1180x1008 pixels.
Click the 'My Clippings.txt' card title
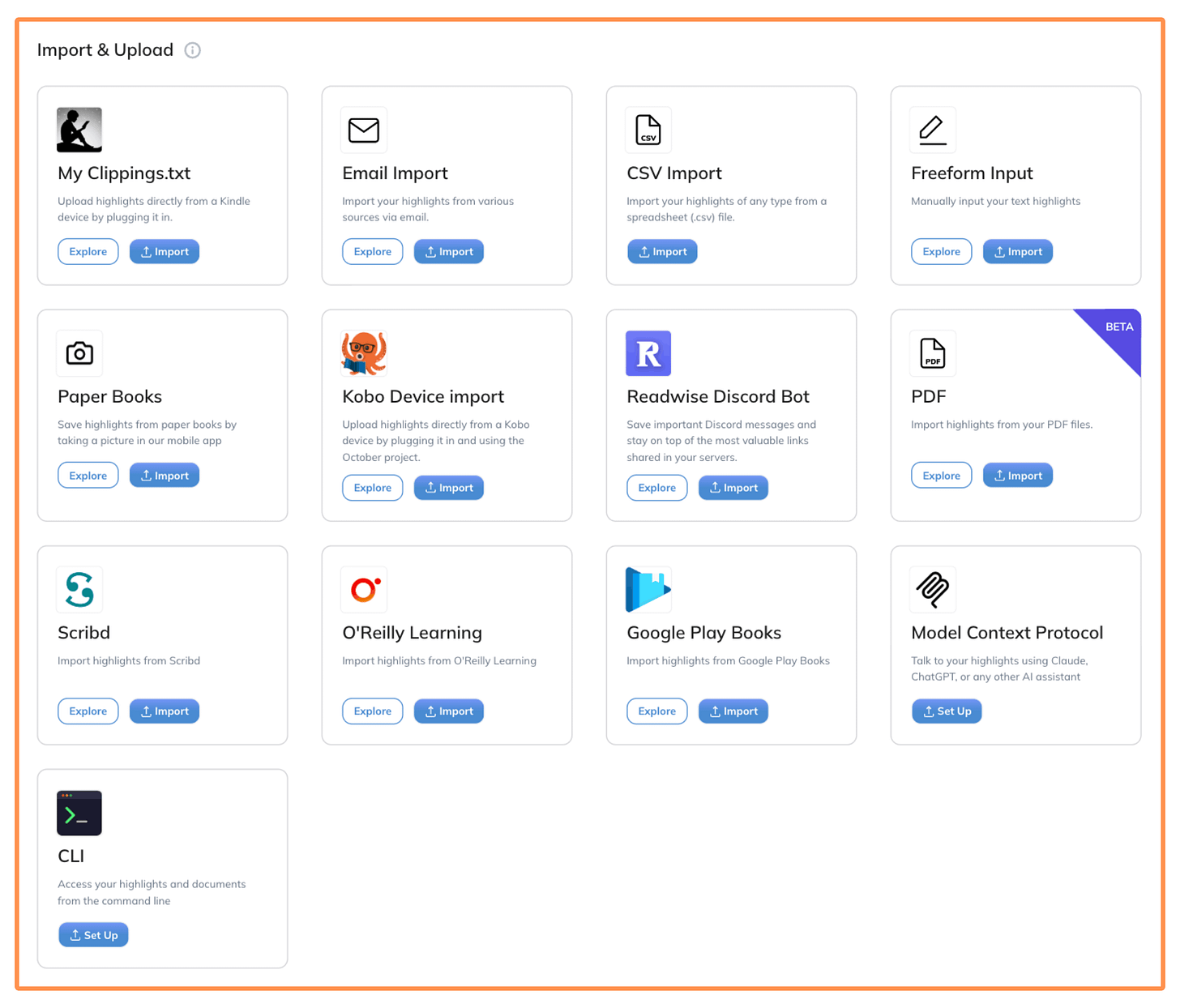coord(124,173)
